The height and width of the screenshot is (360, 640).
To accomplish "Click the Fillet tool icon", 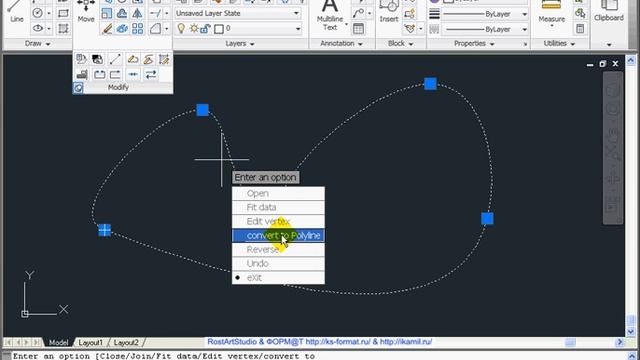I will (155, 29).
